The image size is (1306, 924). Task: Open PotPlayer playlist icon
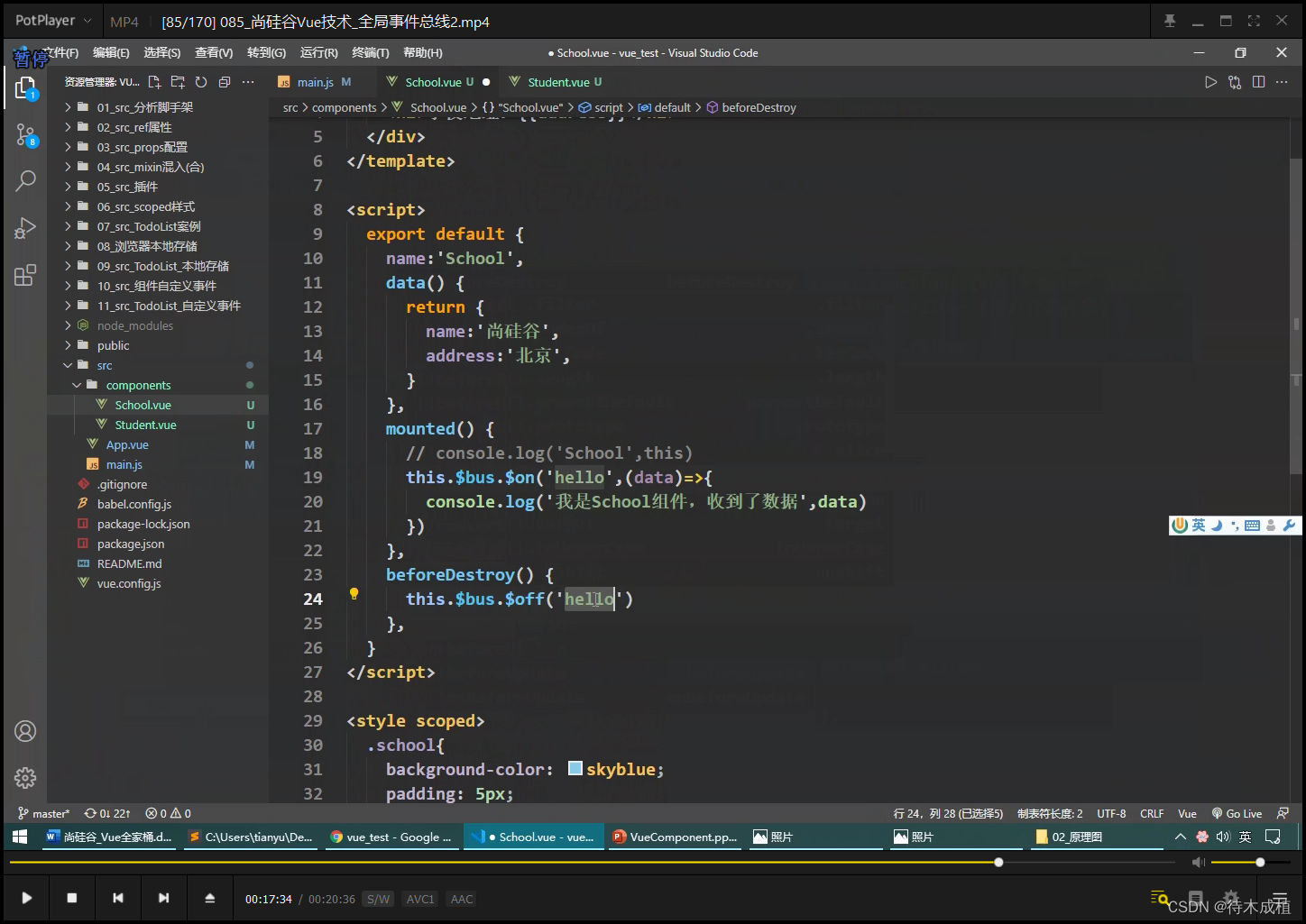1280,898
